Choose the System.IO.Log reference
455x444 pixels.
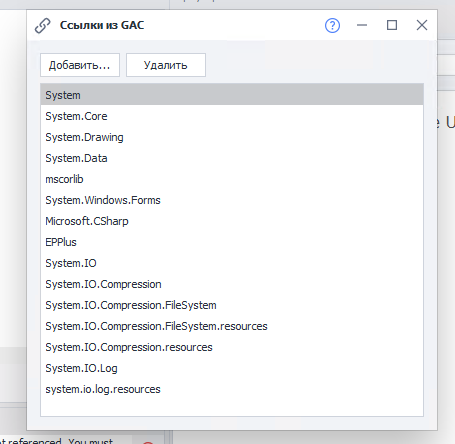click(232, 368)
